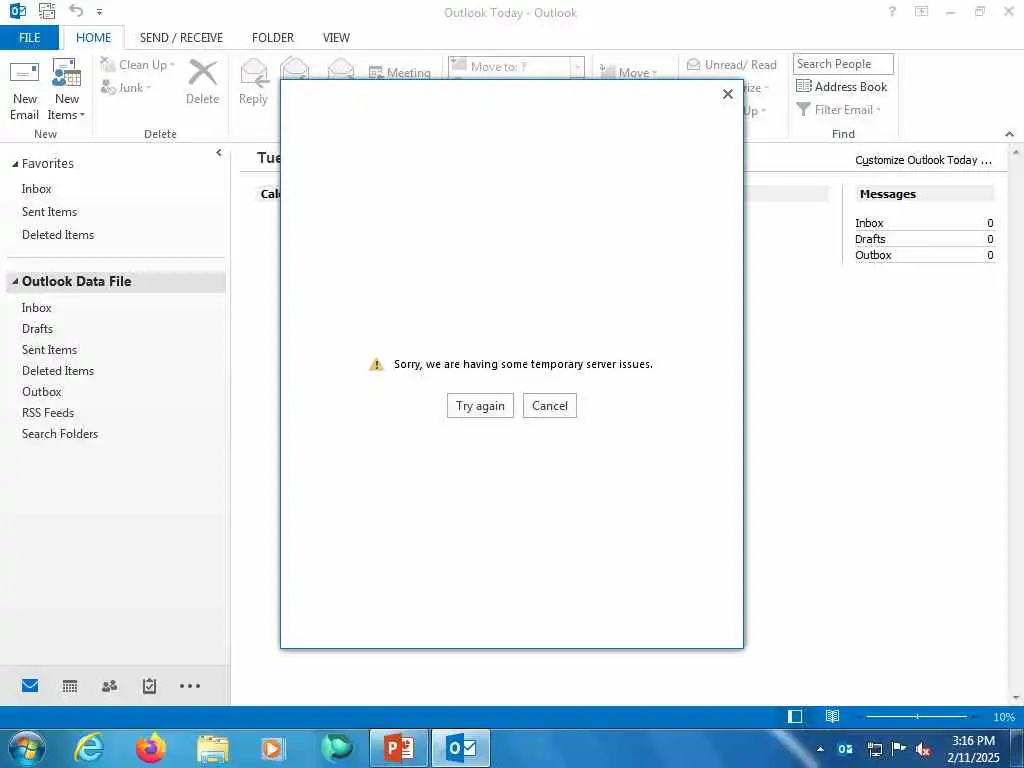Viewport: 1024px width, 768px height.
Task: Click Inbox in the Messages panel
Action: click(x=869, y=223)
